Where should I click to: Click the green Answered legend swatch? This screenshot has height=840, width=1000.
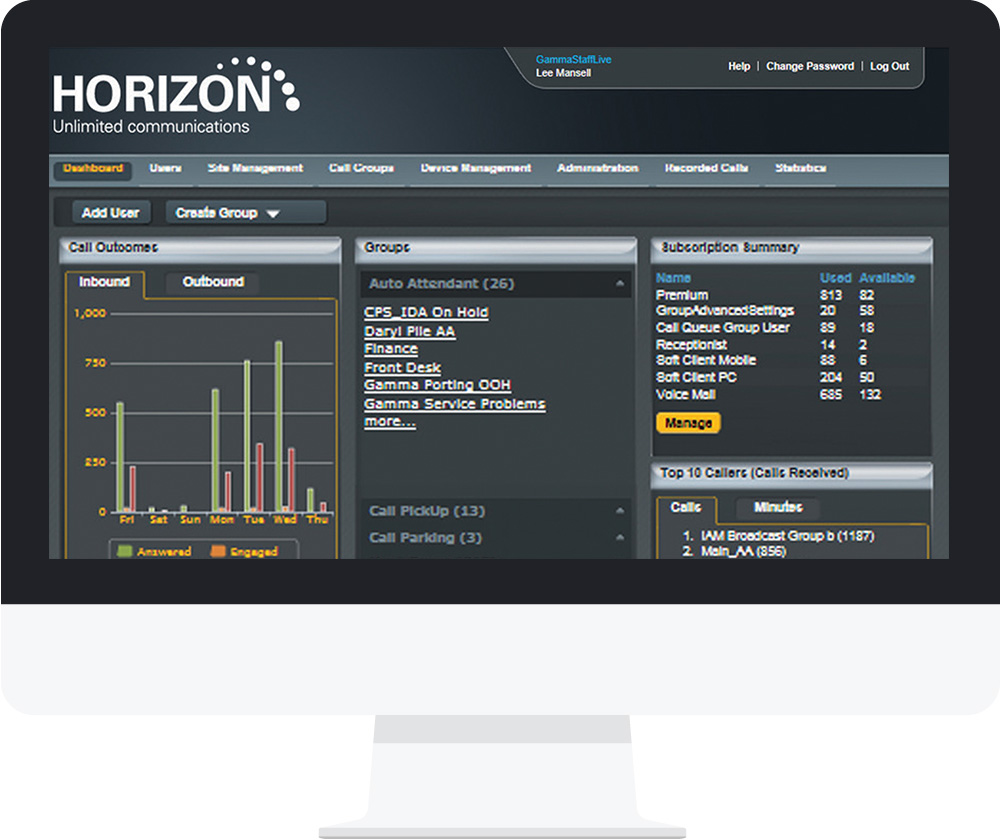[125, 551]
